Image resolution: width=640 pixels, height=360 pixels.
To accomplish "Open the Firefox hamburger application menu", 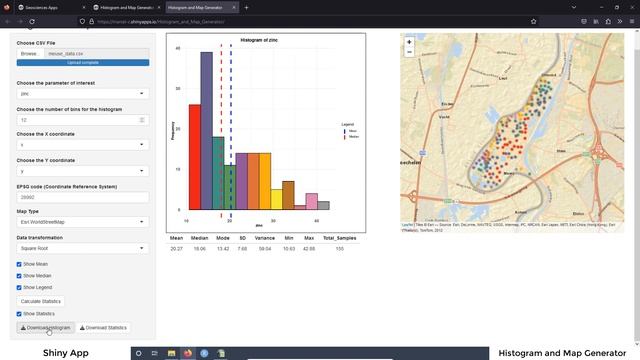I will [x=632, y=22].
